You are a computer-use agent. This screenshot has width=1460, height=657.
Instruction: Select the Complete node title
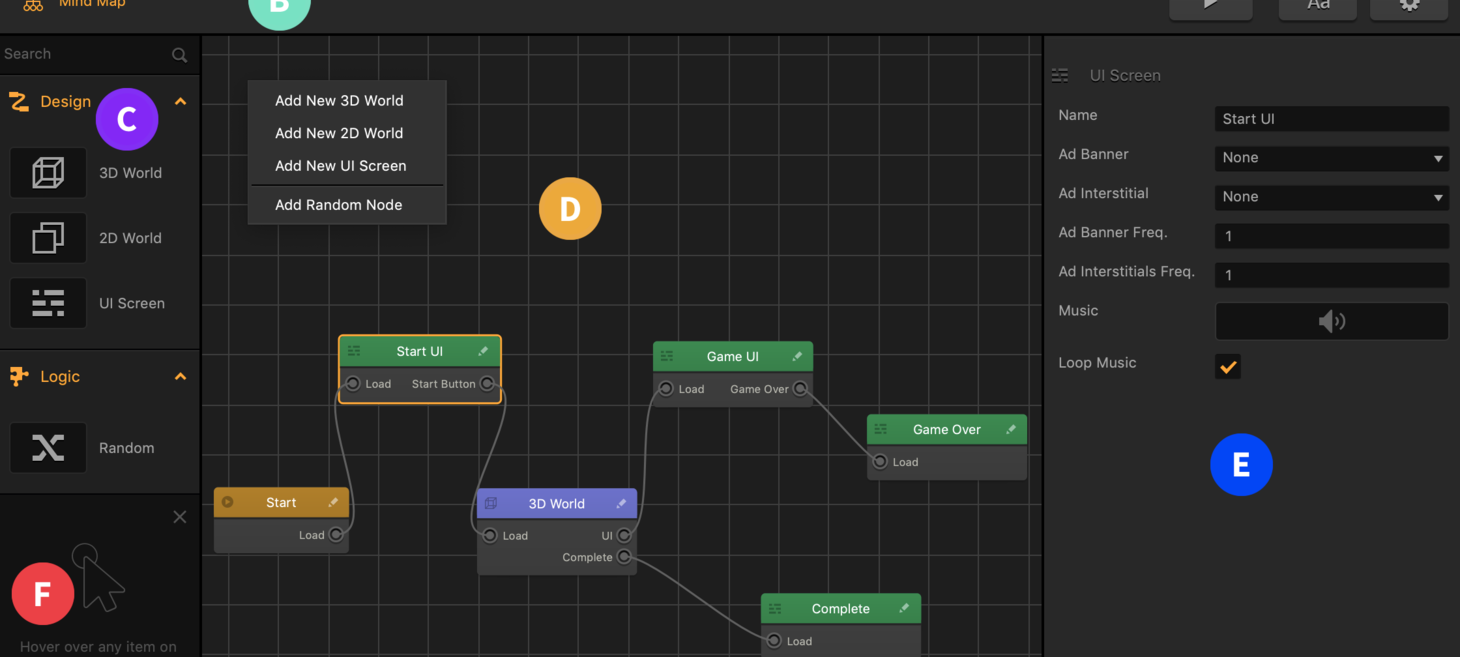tap(840, 608)
